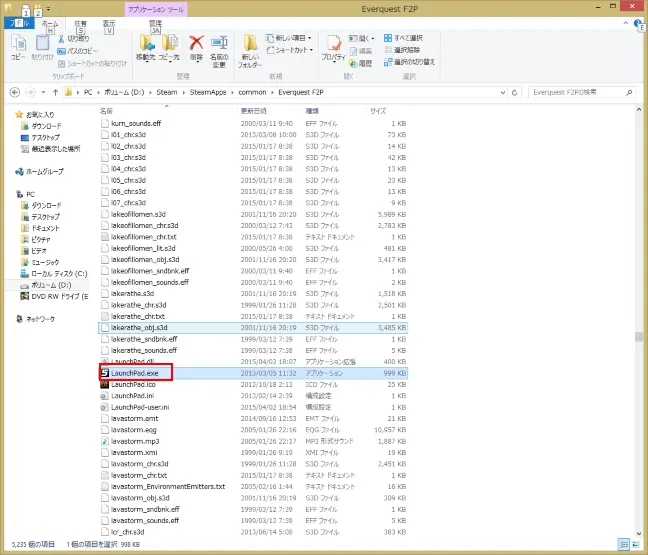Sort by the Type column header
This screenshot has width=648, height=555.
point(312,111)
